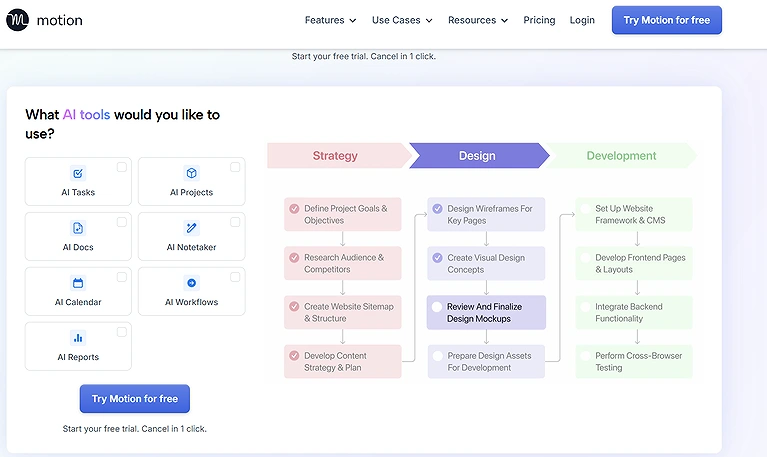Screen dimensions: 767x457
Task: Expand the Use Cases dropdown menu
Action: [x=402, y=20]
